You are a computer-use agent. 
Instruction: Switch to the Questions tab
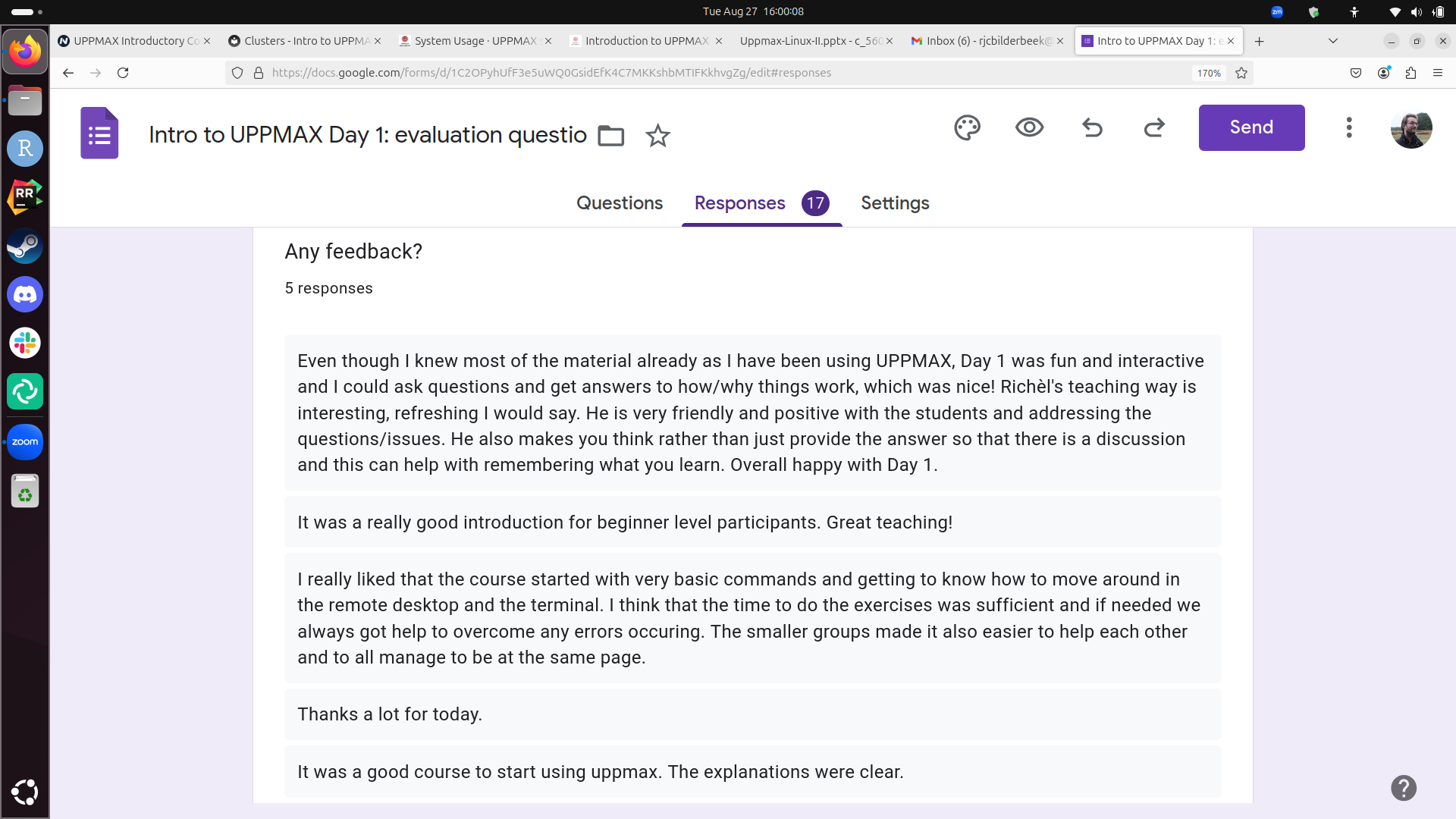[x=620, y=203]
